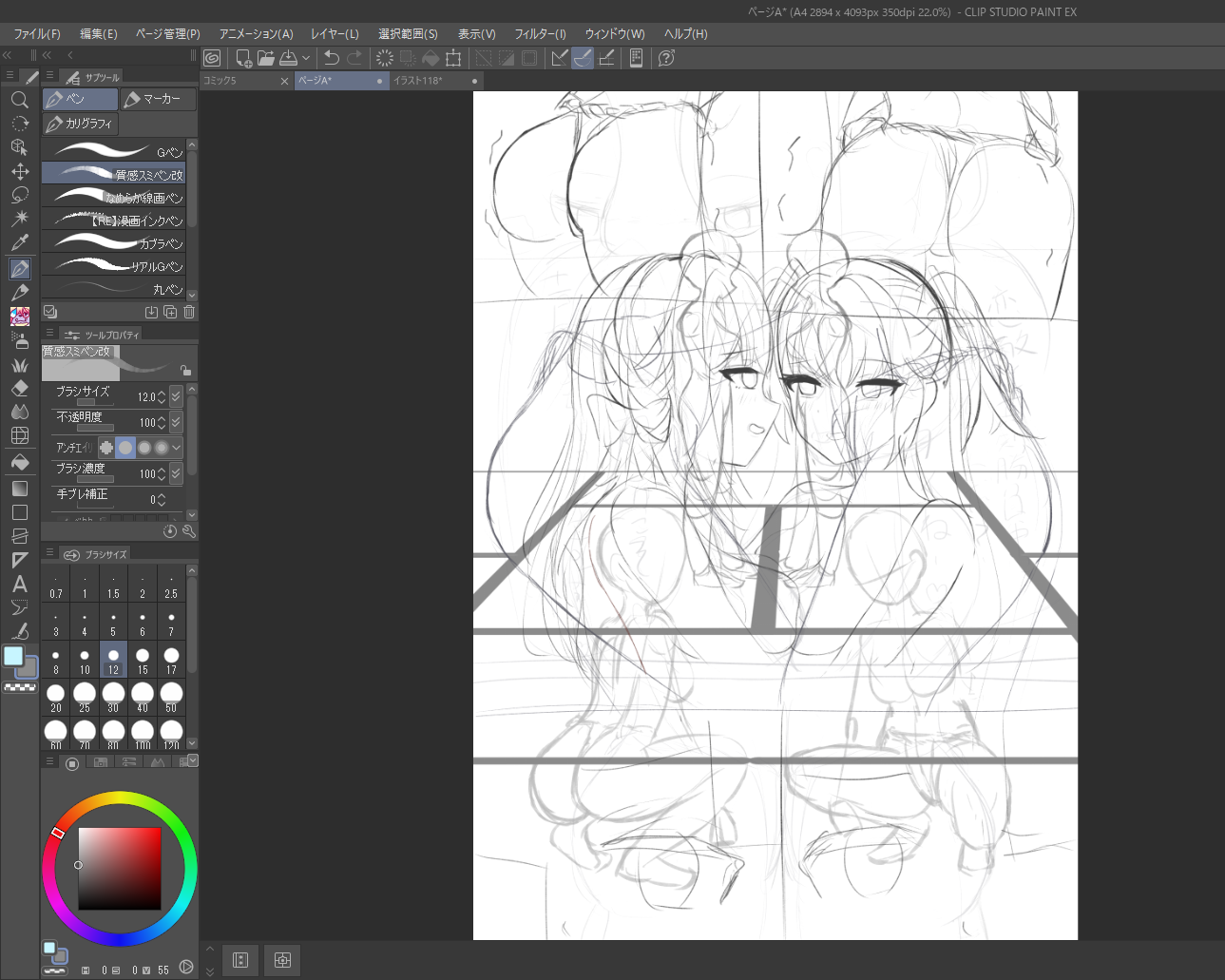The image size is (1225, 980).
Task: Expand the color panel tabs overflow dropdown
Action: tap(193, 760)
